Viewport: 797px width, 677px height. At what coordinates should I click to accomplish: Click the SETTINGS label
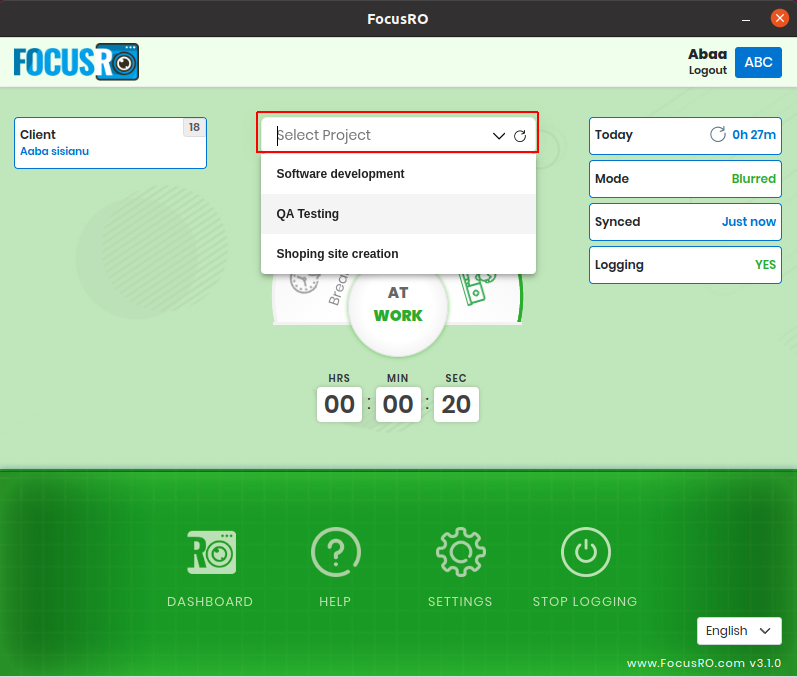point(460,601)
